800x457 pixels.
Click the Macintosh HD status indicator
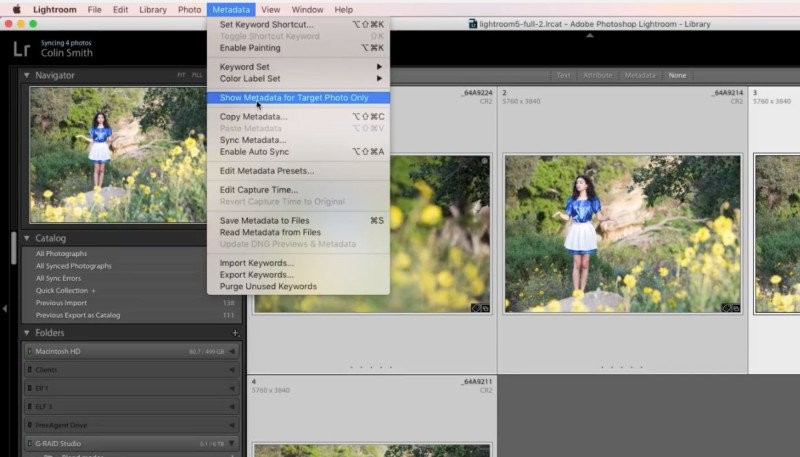pyautogui.click(x=30, y=351)
